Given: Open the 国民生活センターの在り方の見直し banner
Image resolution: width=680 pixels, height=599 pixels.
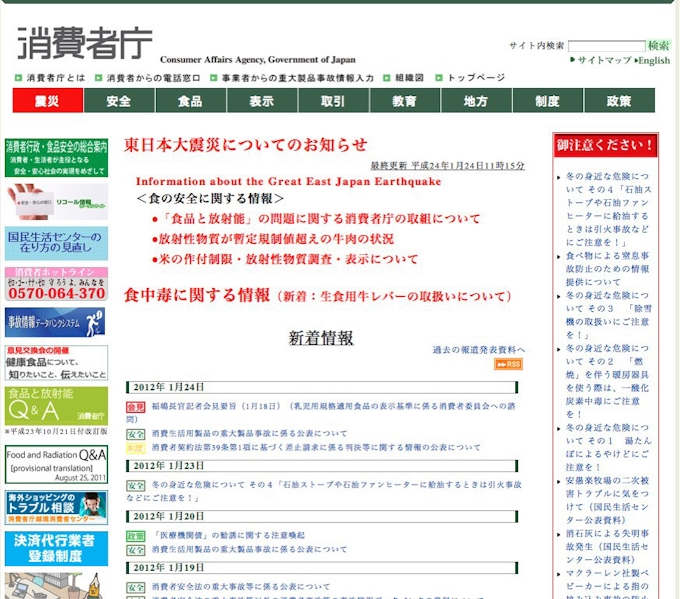Looking at the screenshot, I should [56, 243].
